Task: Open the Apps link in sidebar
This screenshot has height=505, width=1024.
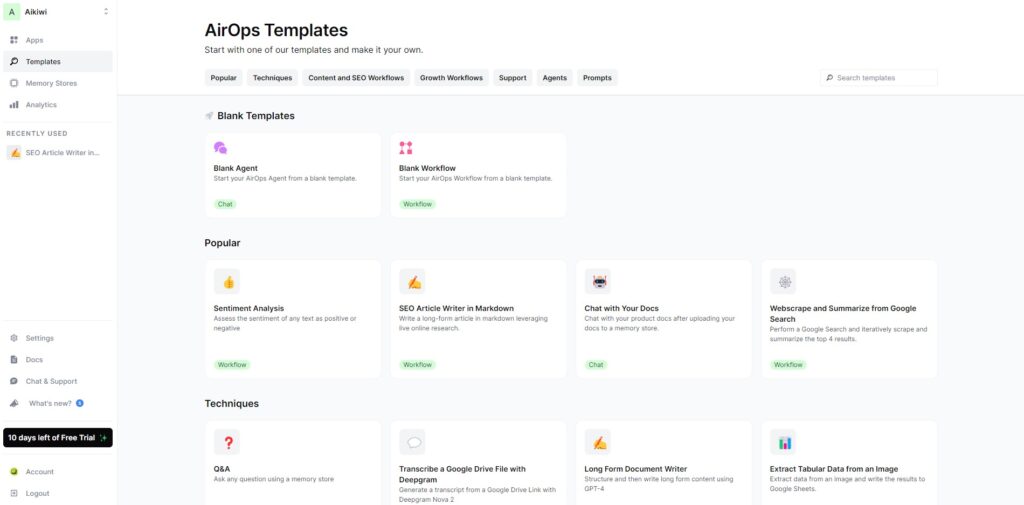Action: pos(57,40)
